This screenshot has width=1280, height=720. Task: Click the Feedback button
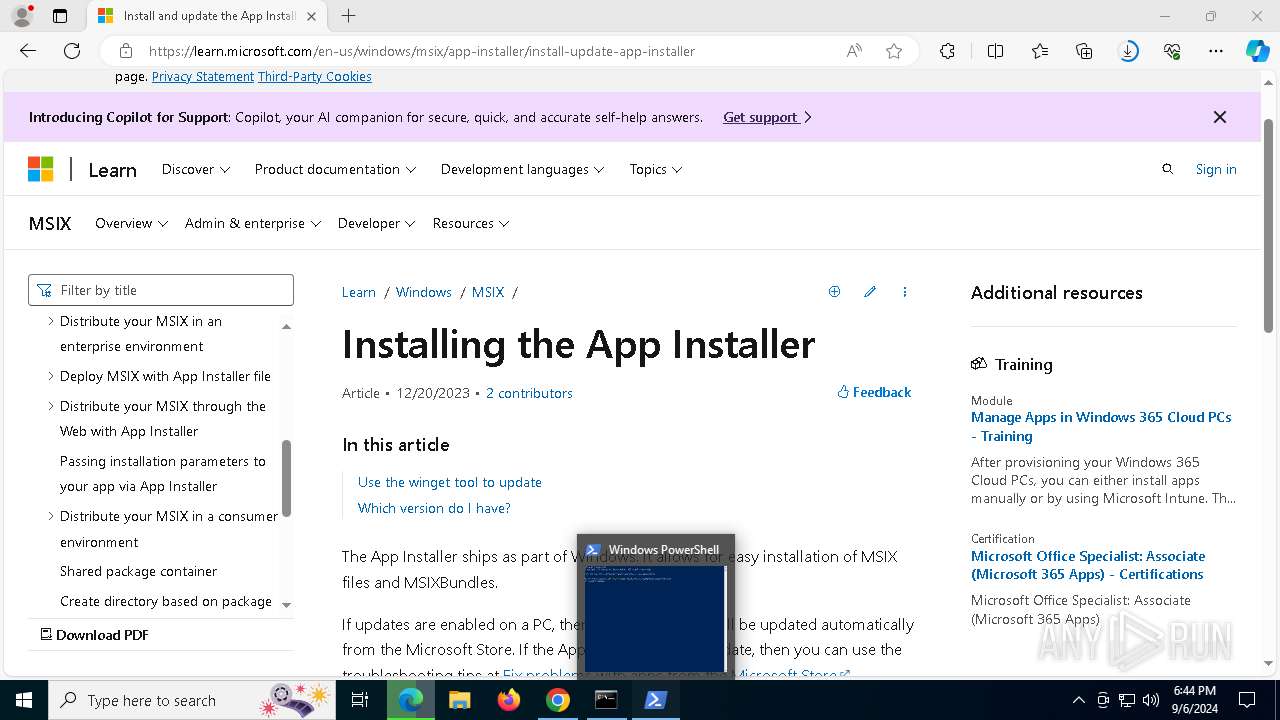874,392
